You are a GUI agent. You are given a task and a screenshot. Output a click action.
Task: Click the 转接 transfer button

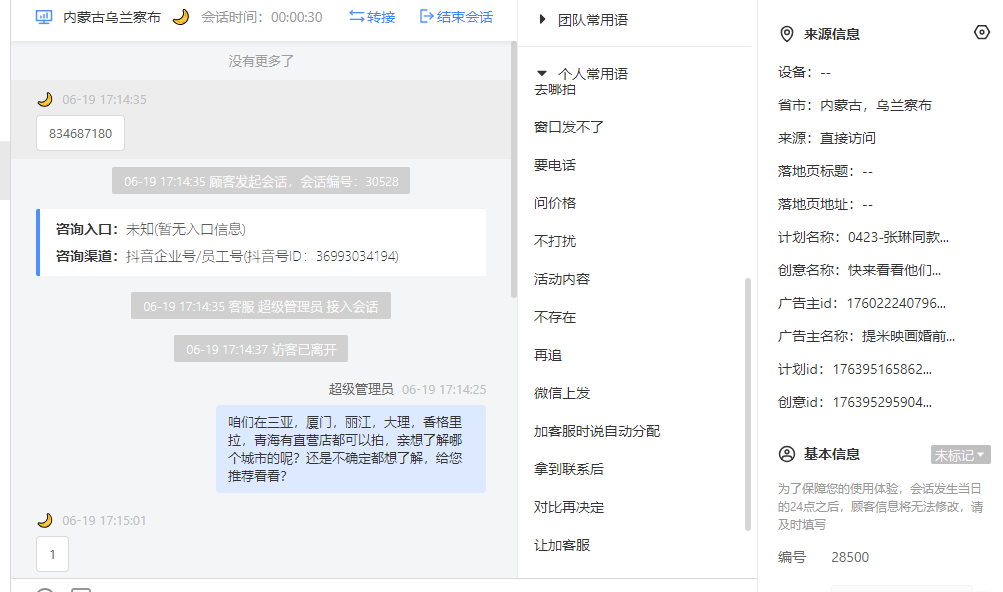pos(372,17)
